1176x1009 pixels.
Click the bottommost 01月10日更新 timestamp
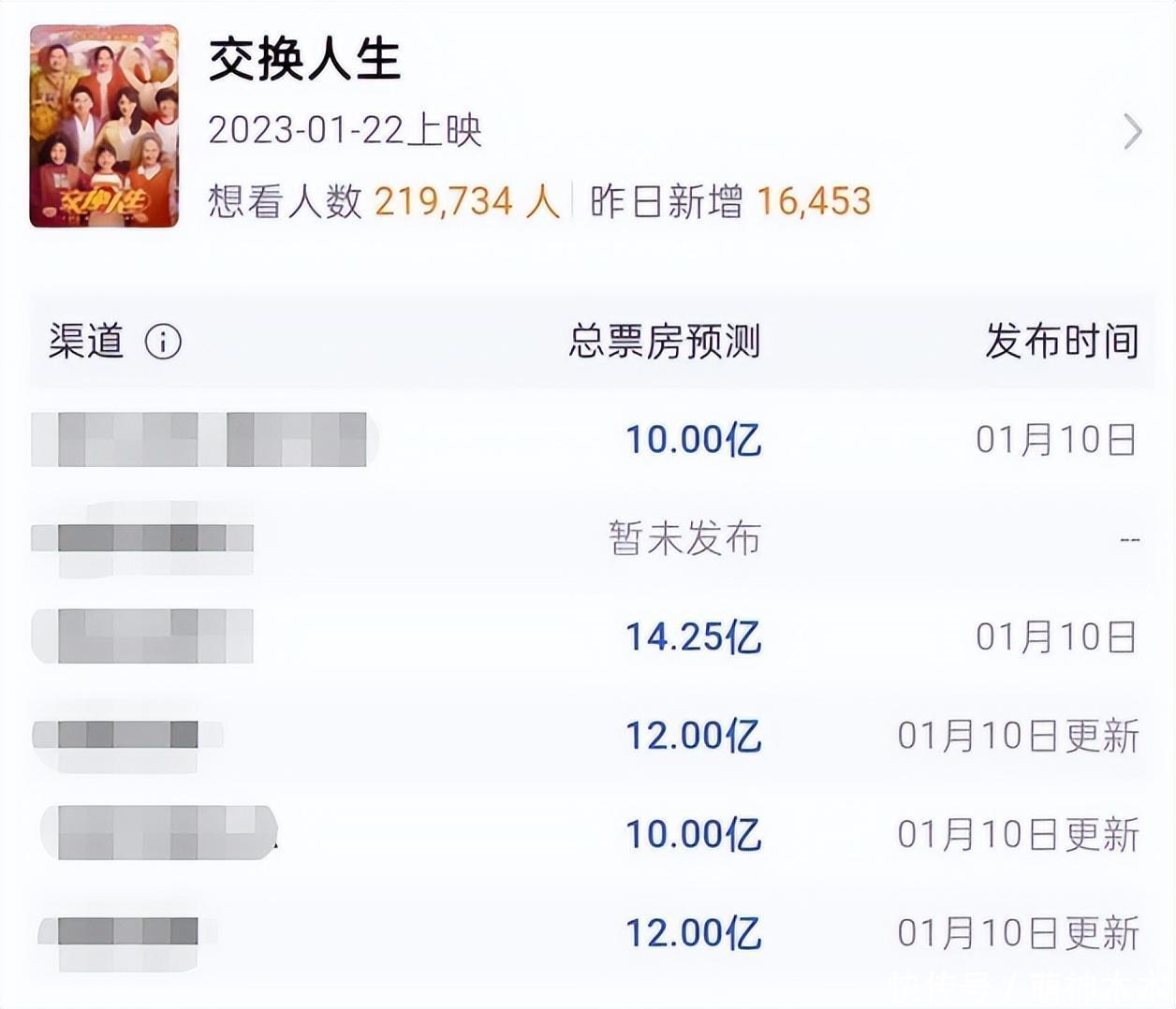pos(1018,933)
